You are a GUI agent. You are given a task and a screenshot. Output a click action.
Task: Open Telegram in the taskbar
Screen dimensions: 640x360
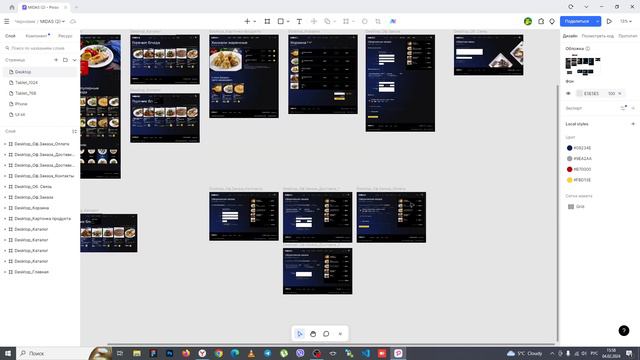click(x=267, y=353)
